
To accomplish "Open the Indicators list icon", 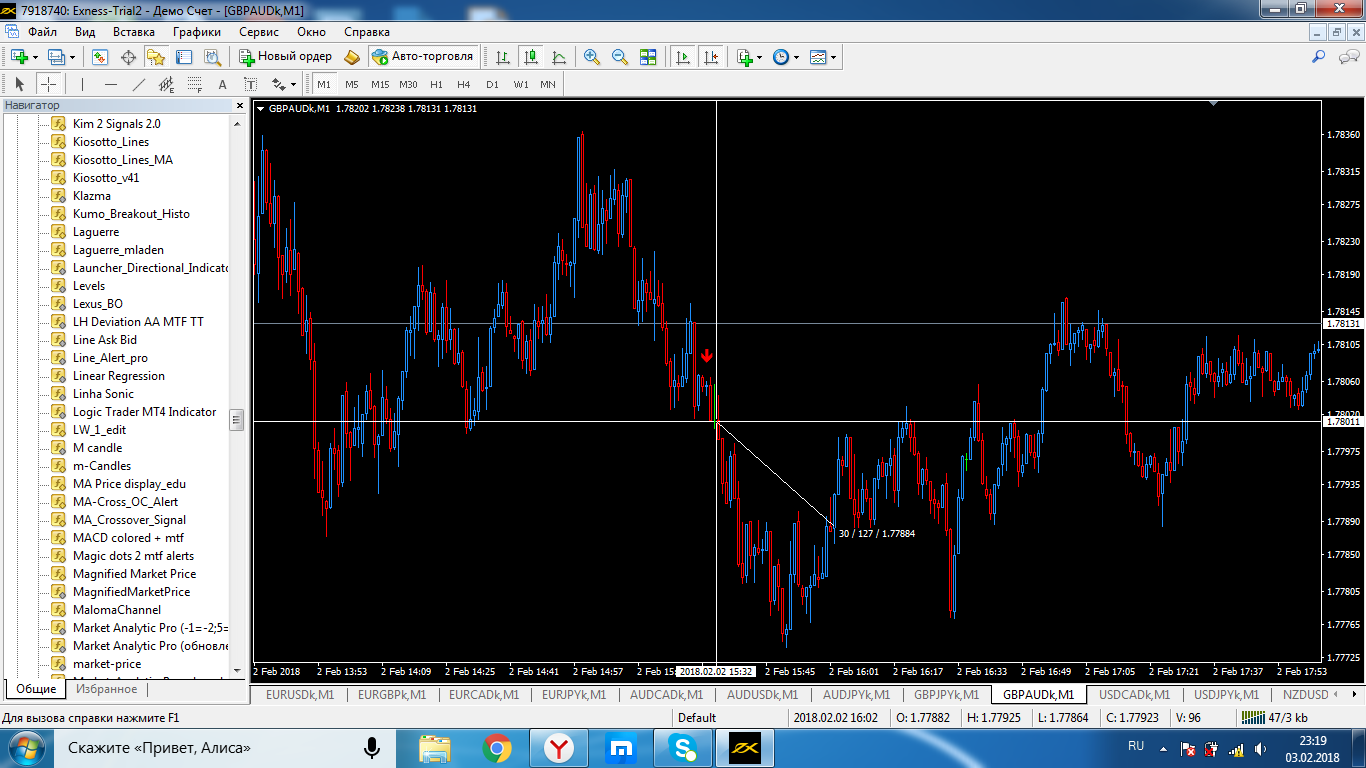I will (744, 57).
